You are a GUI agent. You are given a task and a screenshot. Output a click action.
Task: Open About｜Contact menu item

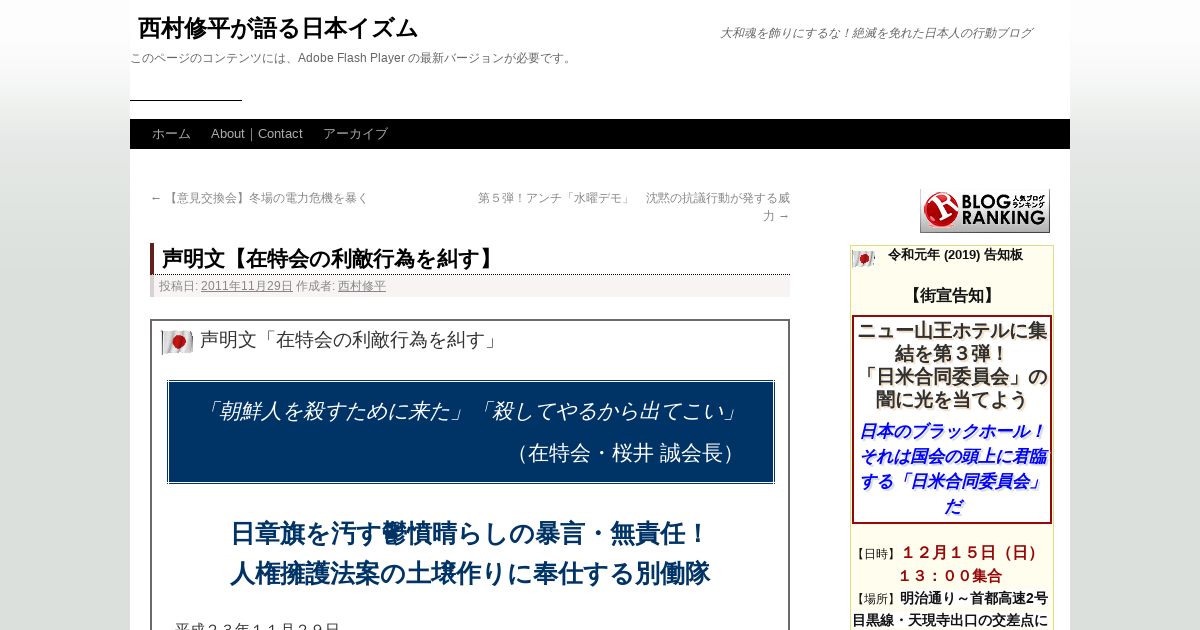(x=257, y=134)
